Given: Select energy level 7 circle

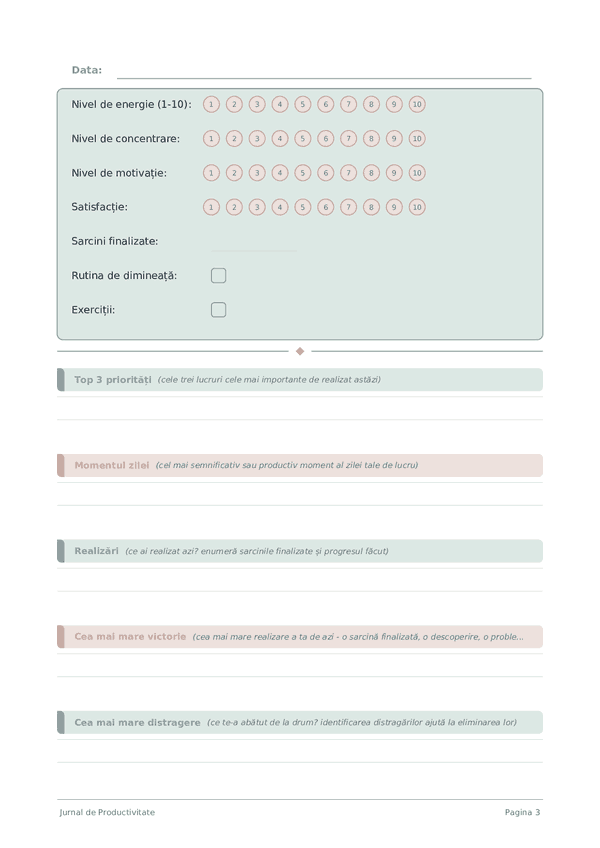Looking at the screenshot, I should pos(348,104).
